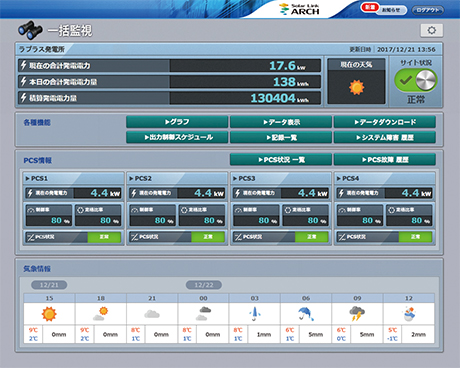Select the umbrella icon at 06 forecast

point(306,314)
